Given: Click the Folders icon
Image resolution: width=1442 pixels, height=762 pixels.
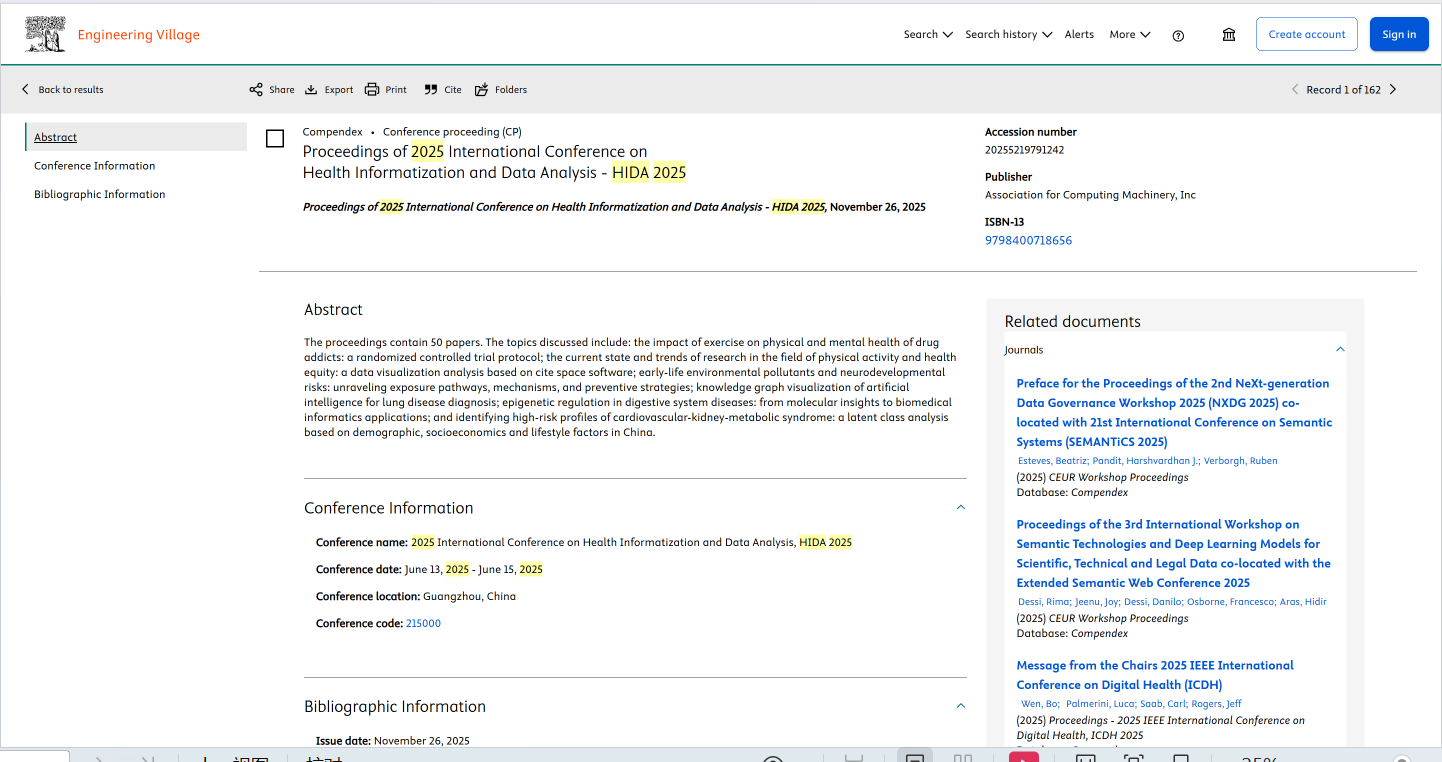Looking at the screenshot, I should tap(482, 90).
